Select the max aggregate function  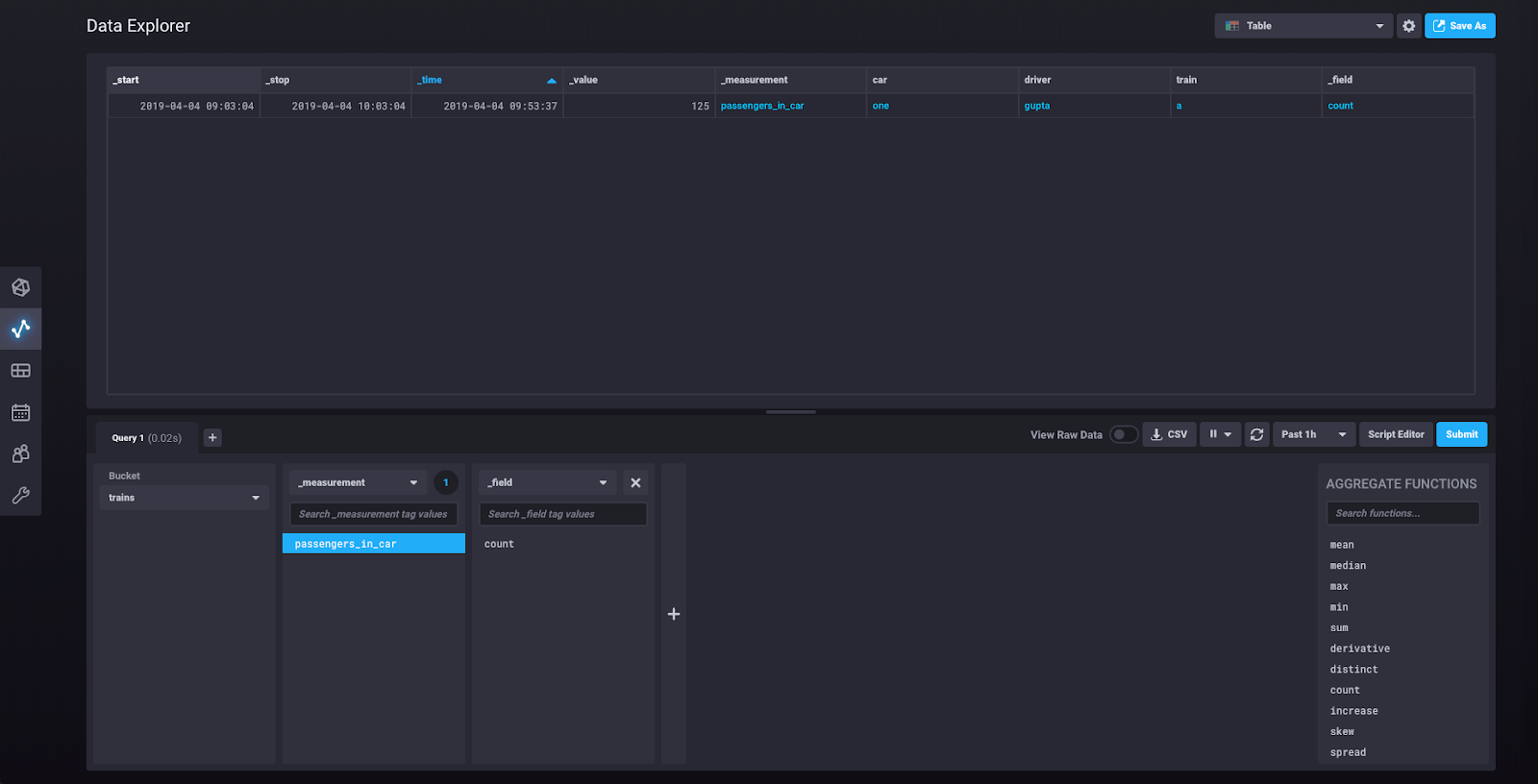[x=1339, y=586]
